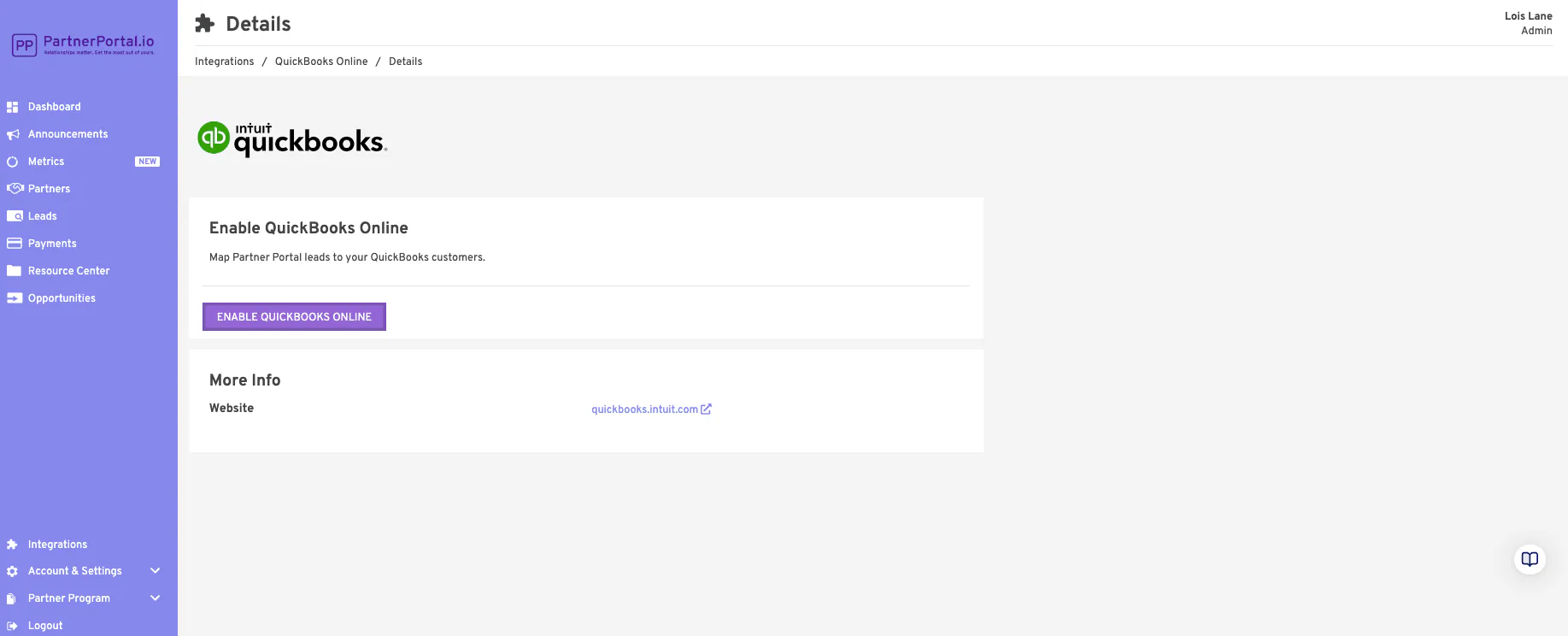The width and height of the screenshot is (1568, 636).
Task: Open the Partners section
Action: pos(50,189)
